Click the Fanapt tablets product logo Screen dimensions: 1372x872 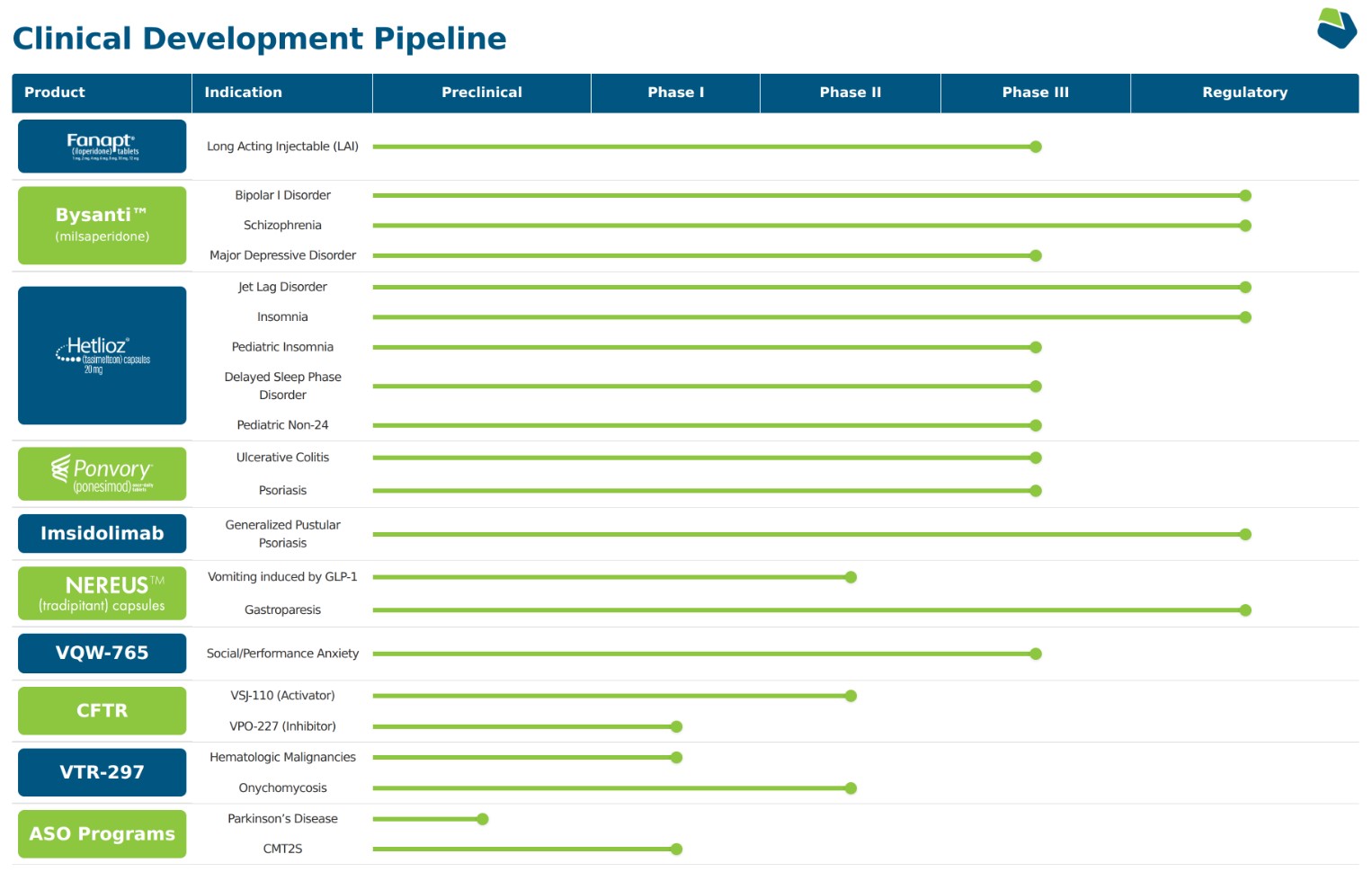click(102, 146)
